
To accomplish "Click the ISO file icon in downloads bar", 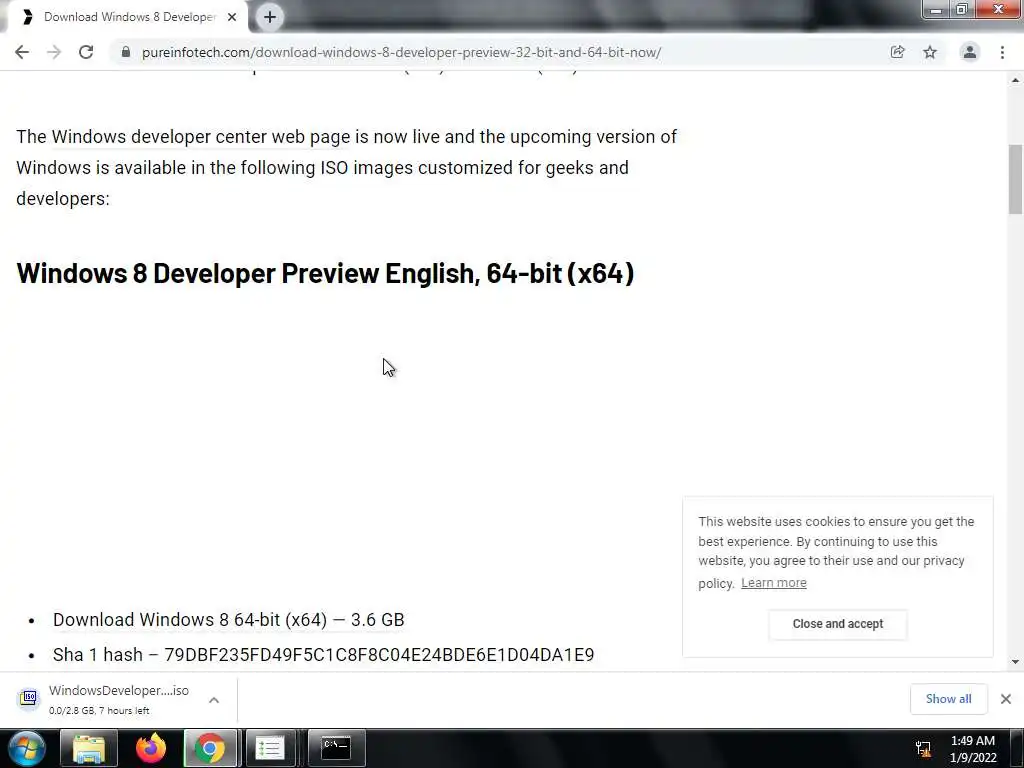I will coord(29,698).
